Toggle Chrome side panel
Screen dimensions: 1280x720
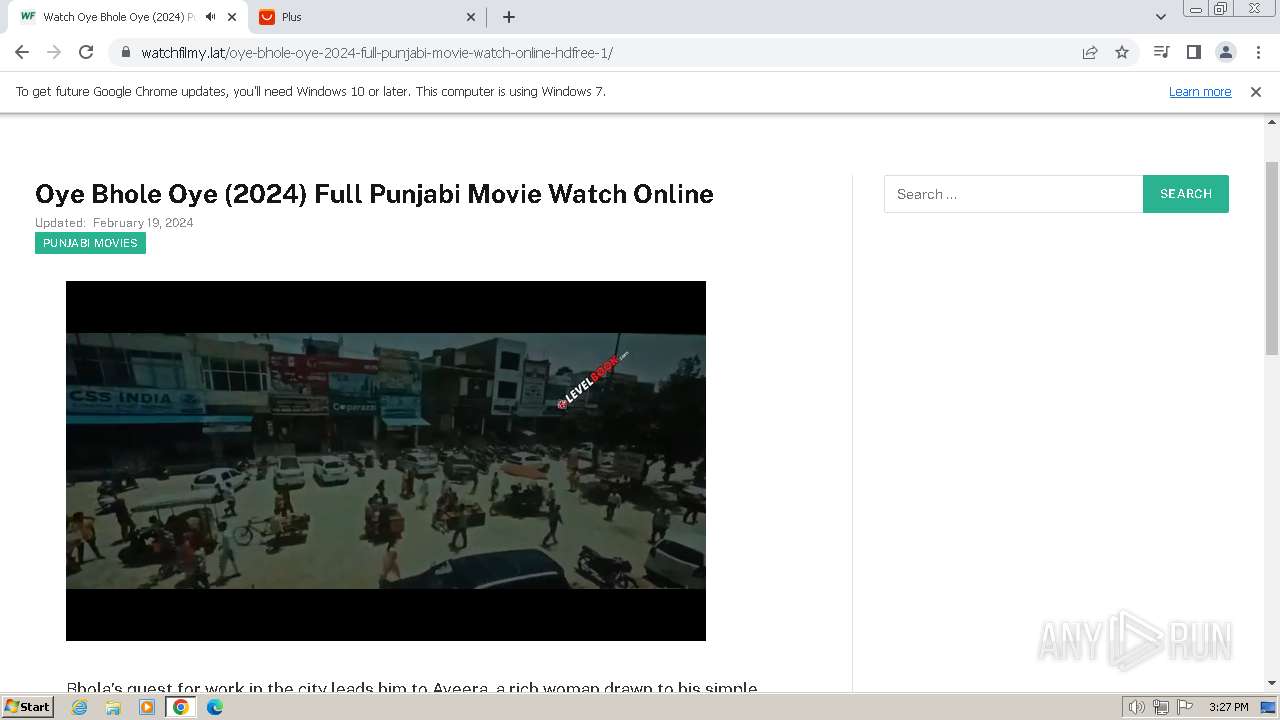pyautogui.click(x=1193, y=52)
